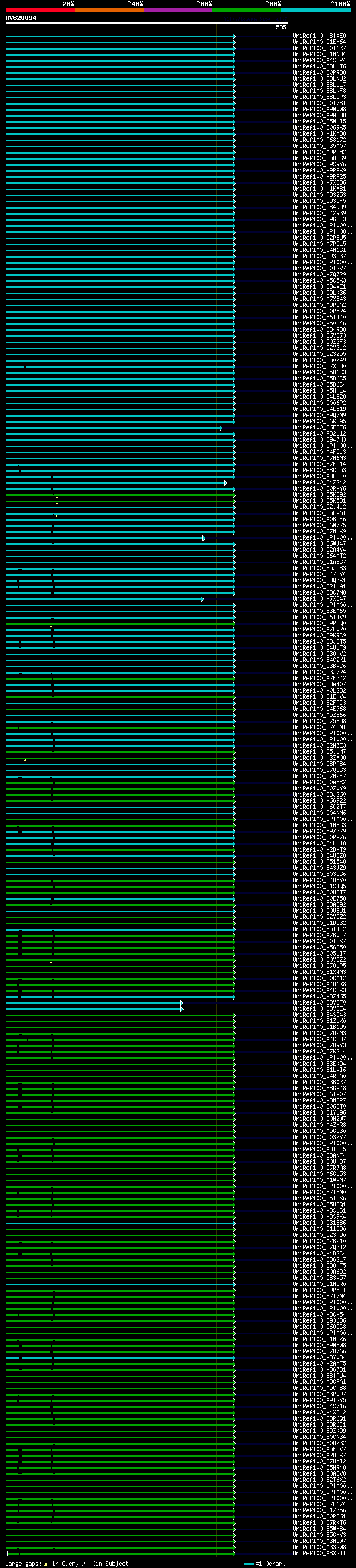Select label UniRef100_B9GFJ3

(319, 219)
